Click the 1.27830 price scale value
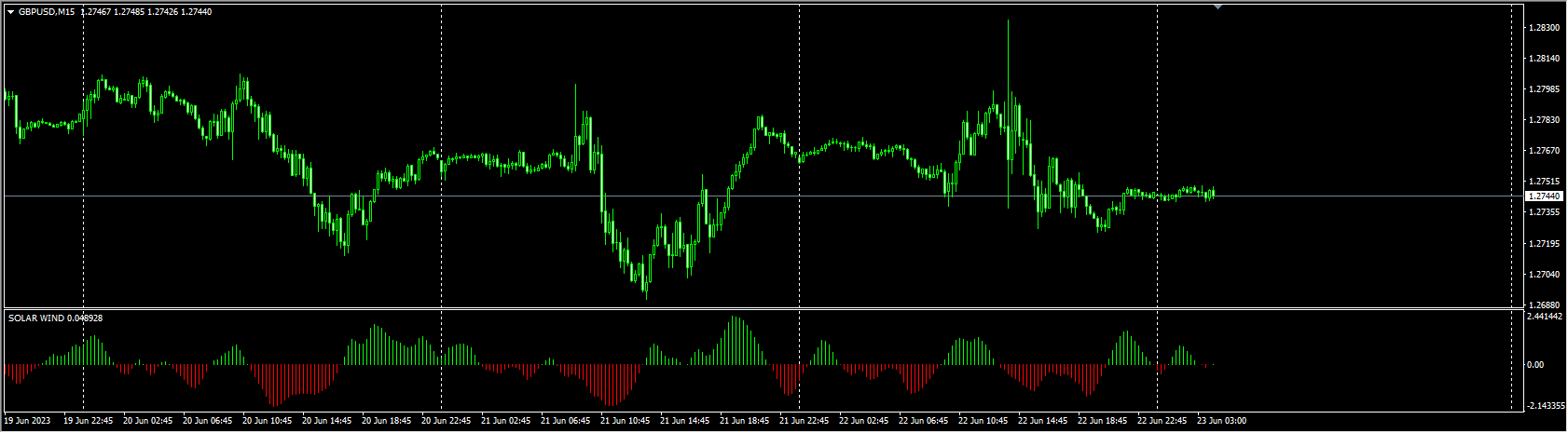1568x433 pixels. 1544,120
